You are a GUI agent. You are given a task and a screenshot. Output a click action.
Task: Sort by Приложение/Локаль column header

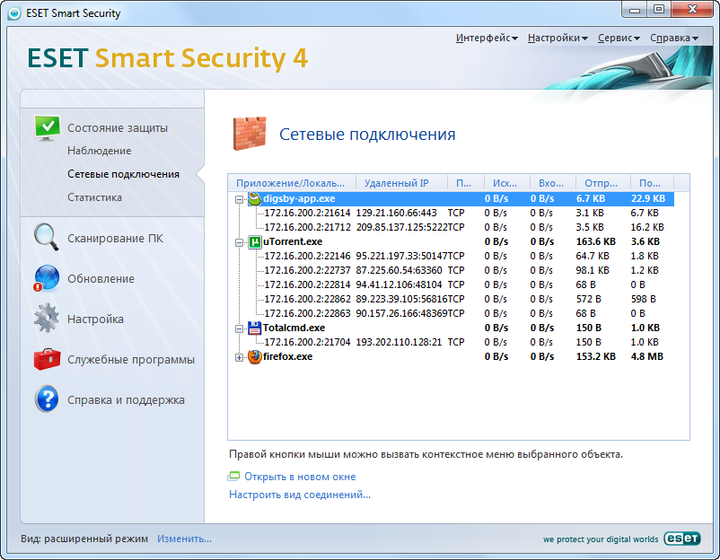(292, 183)
